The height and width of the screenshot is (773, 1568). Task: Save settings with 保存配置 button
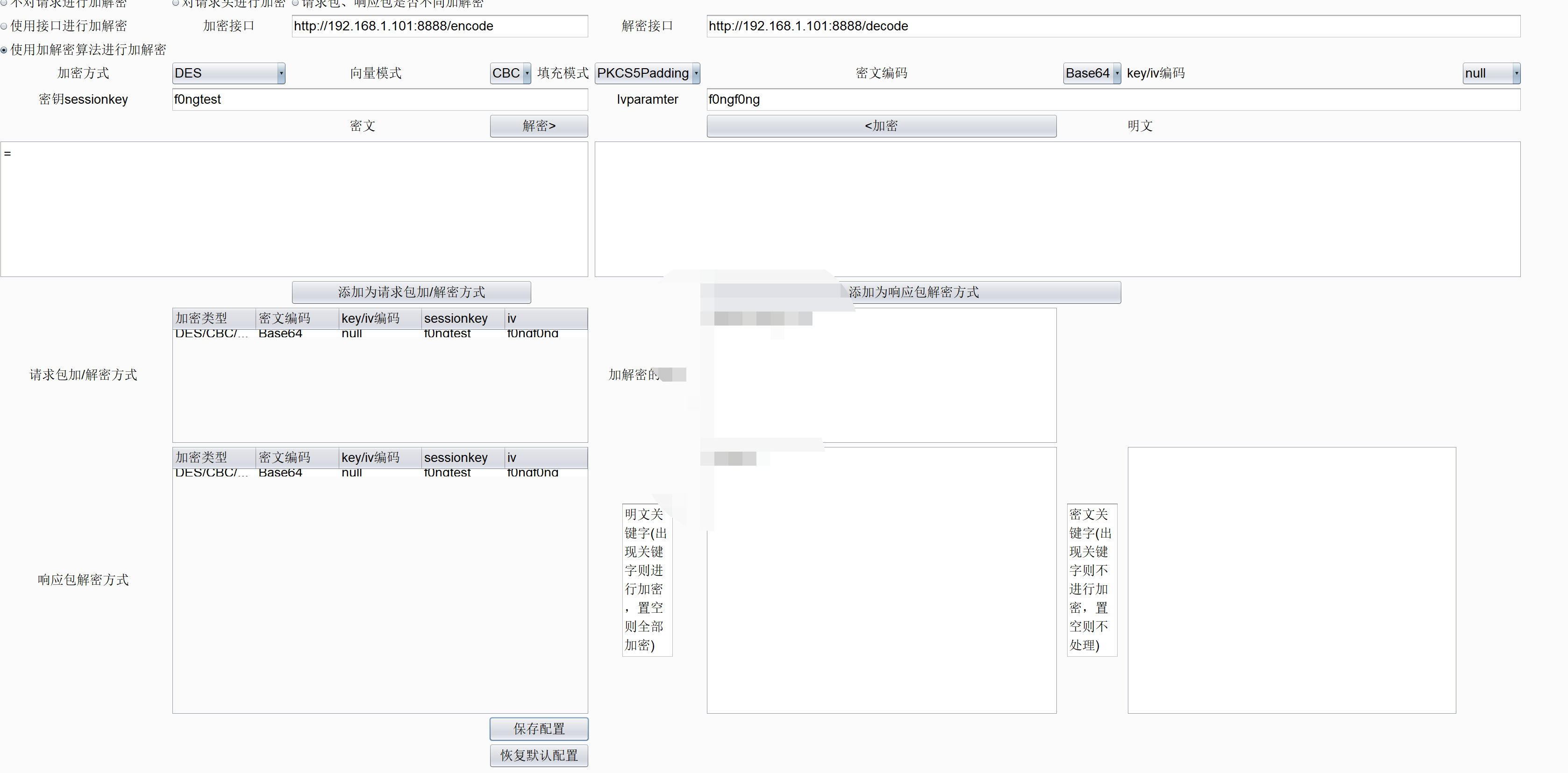pyautogui.click(x=539, y=729)
